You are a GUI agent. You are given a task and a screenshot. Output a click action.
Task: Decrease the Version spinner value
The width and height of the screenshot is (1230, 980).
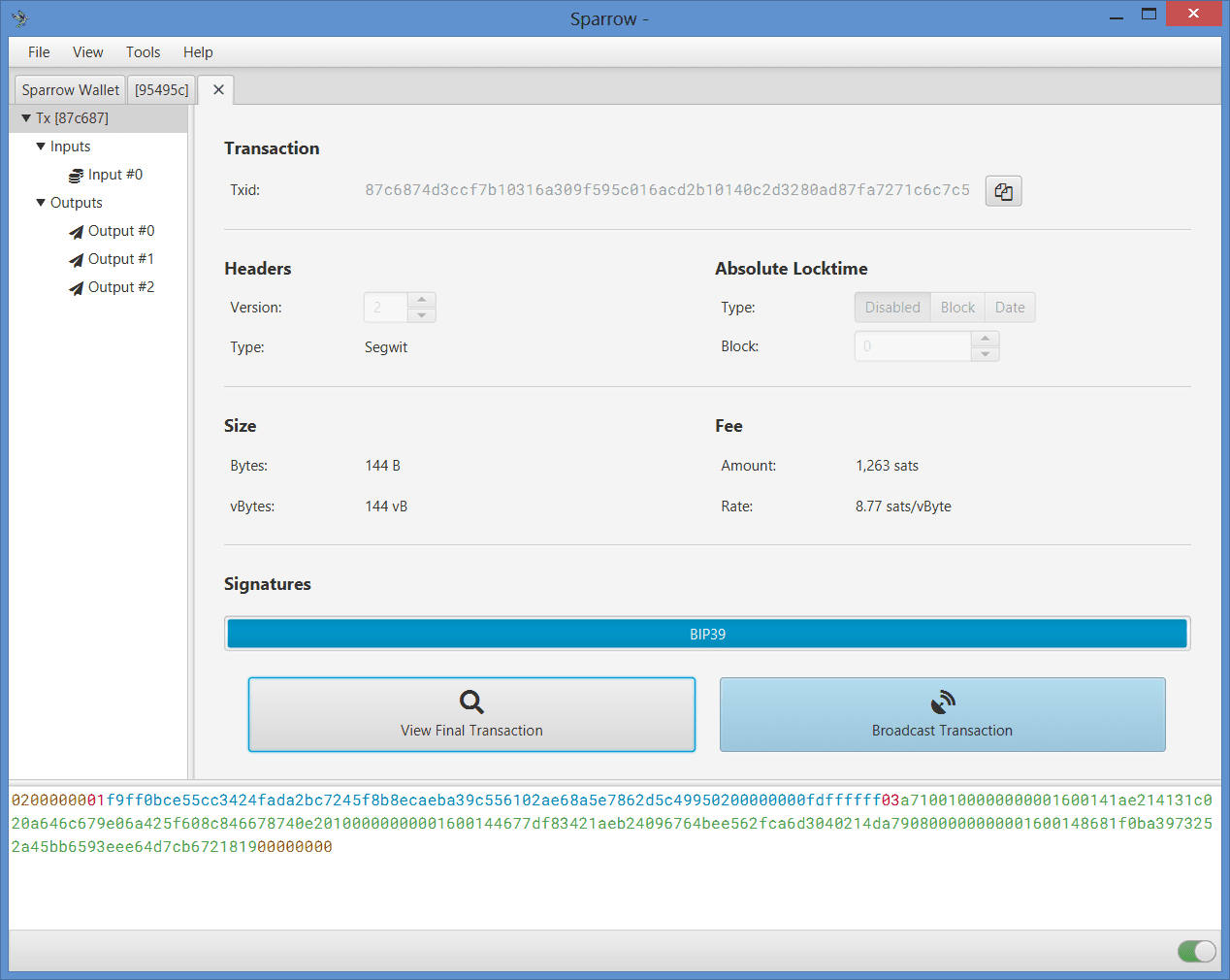click(422, 315)
